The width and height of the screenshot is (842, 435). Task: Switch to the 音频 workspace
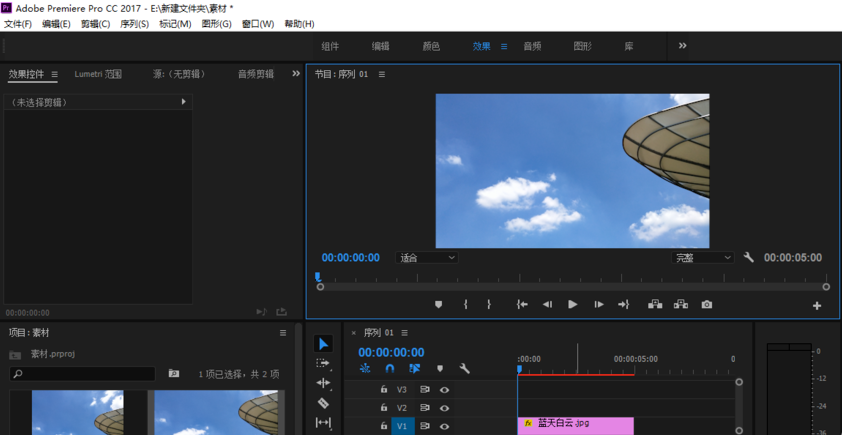point(532,46)
